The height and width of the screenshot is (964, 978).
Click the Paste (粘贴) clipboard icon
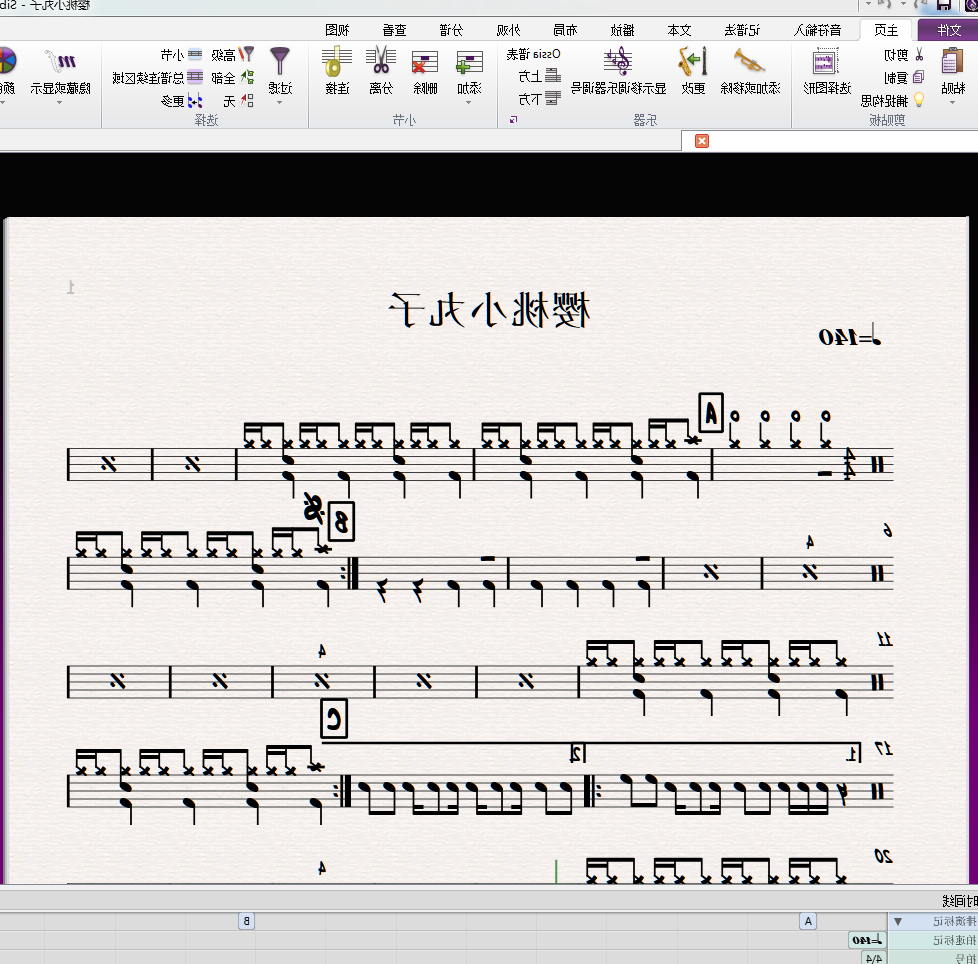pyautogui.click(x=952, y=62)
